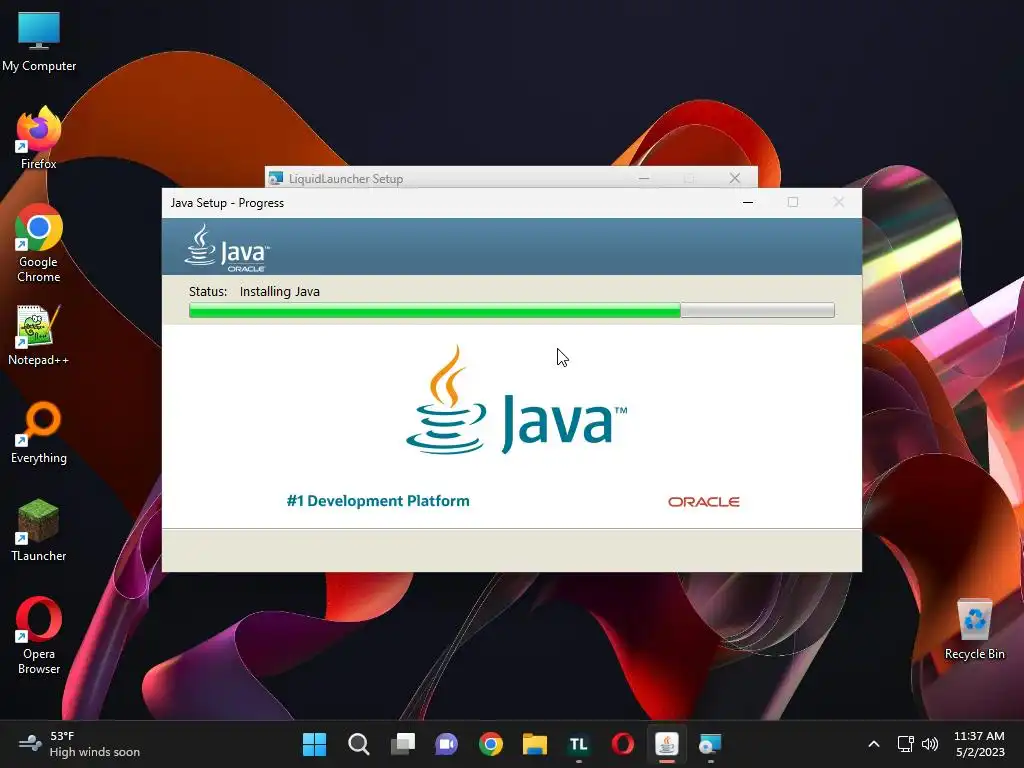Screen dimensions: 1024x768
Task: Click the LiquidLauncher Setup title text
Action: (345, 179)
